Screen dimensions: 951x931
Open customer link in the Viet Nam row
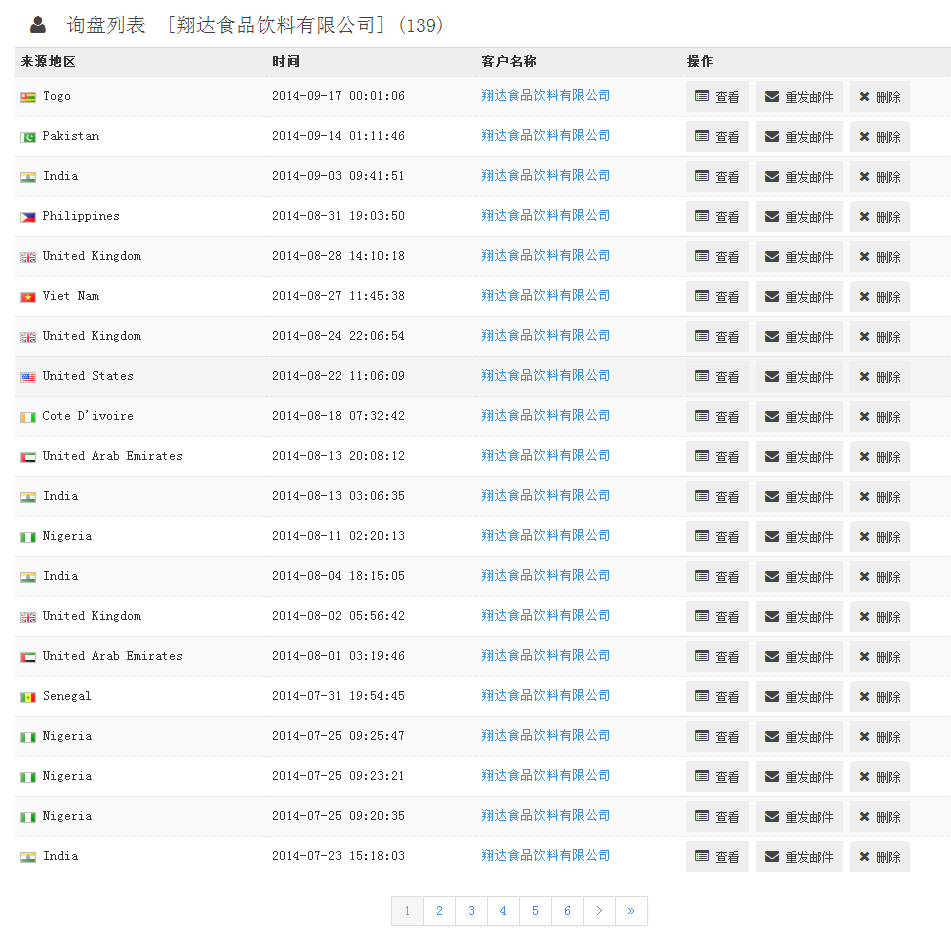(545, 296)
